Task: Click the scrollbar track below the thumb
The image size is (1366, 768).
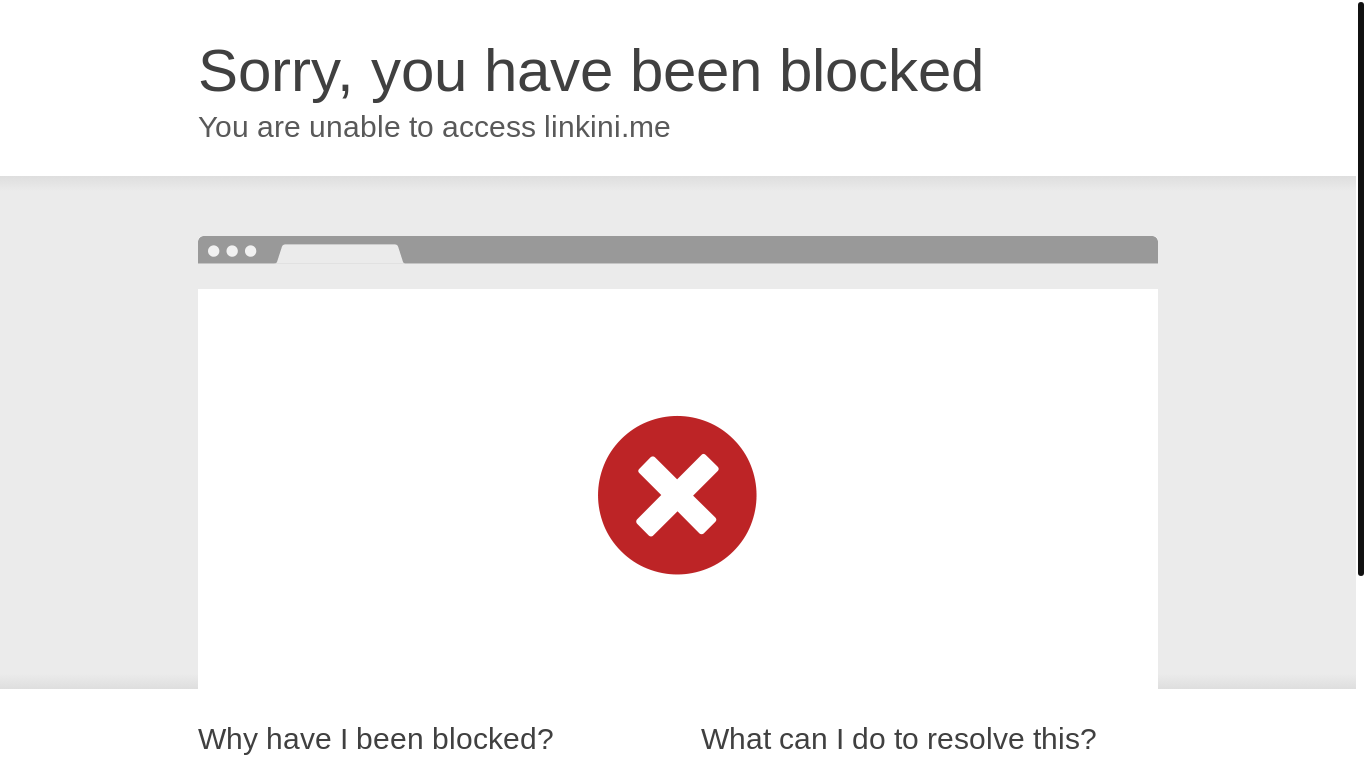Action: (x=1360, y=672)
